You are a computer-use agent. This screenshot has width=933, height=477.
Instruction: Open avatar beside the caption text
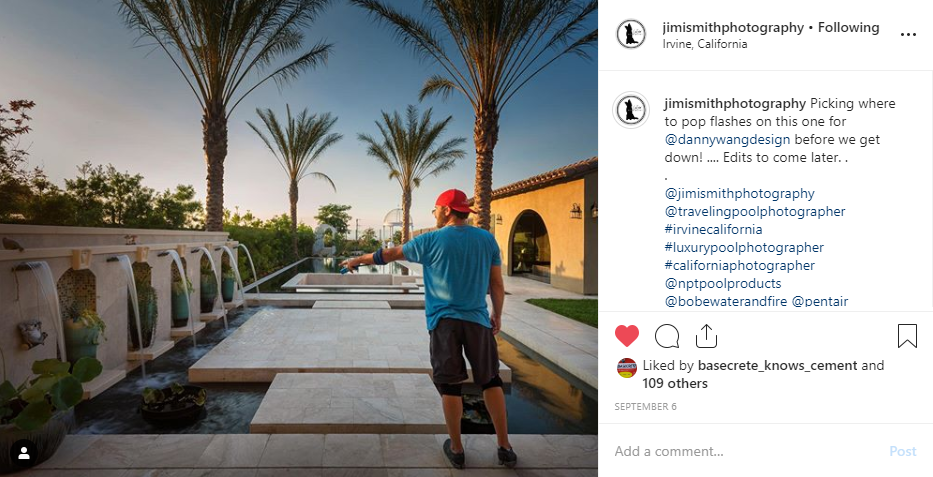point(631,110)
